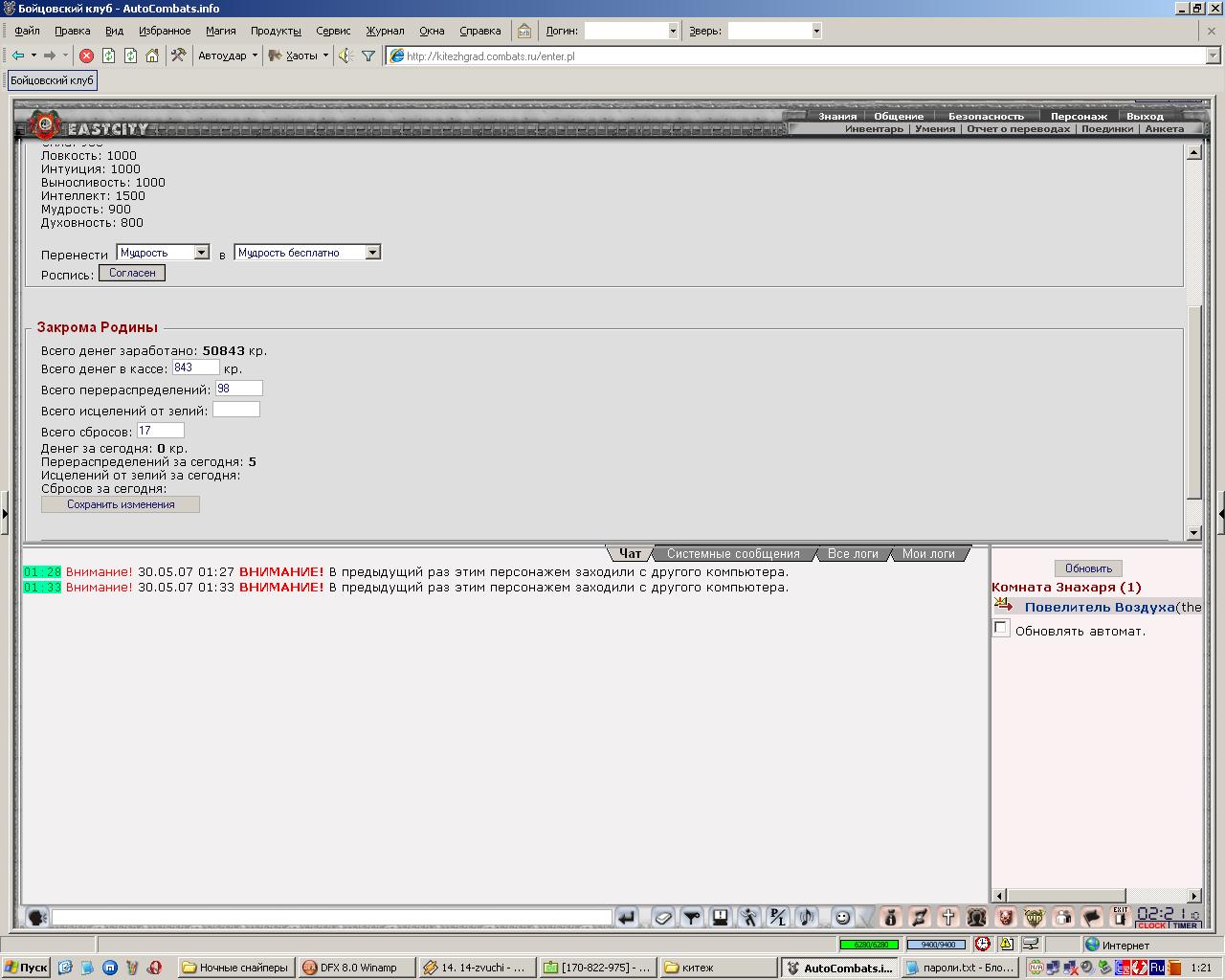Open the Журнал menu
Image resolution: width=1225 pixels, height=980 pixels.
tap(385, 31)
